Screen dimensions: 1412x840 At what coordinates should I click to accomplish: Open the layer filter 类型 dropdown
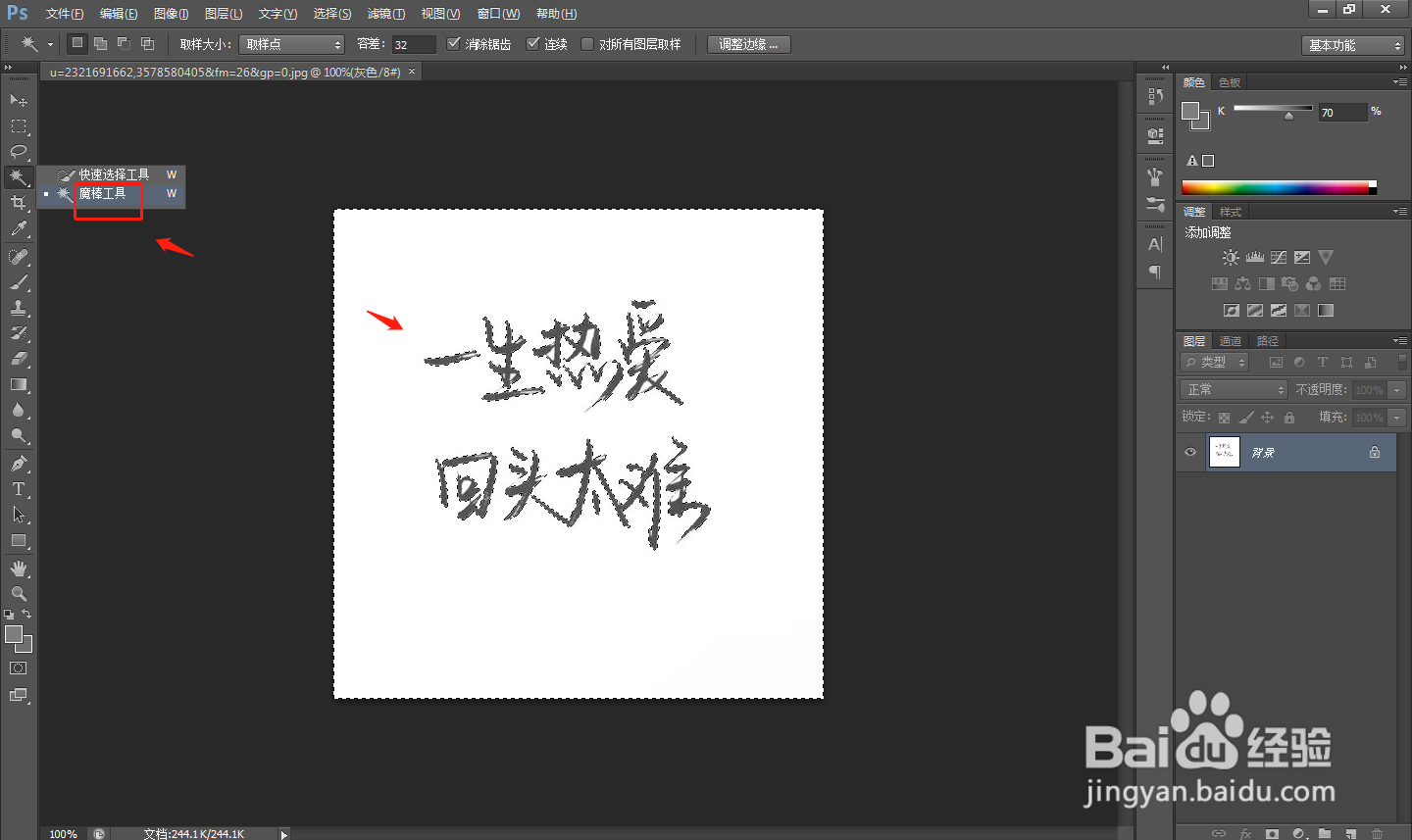pos(1216,362)
